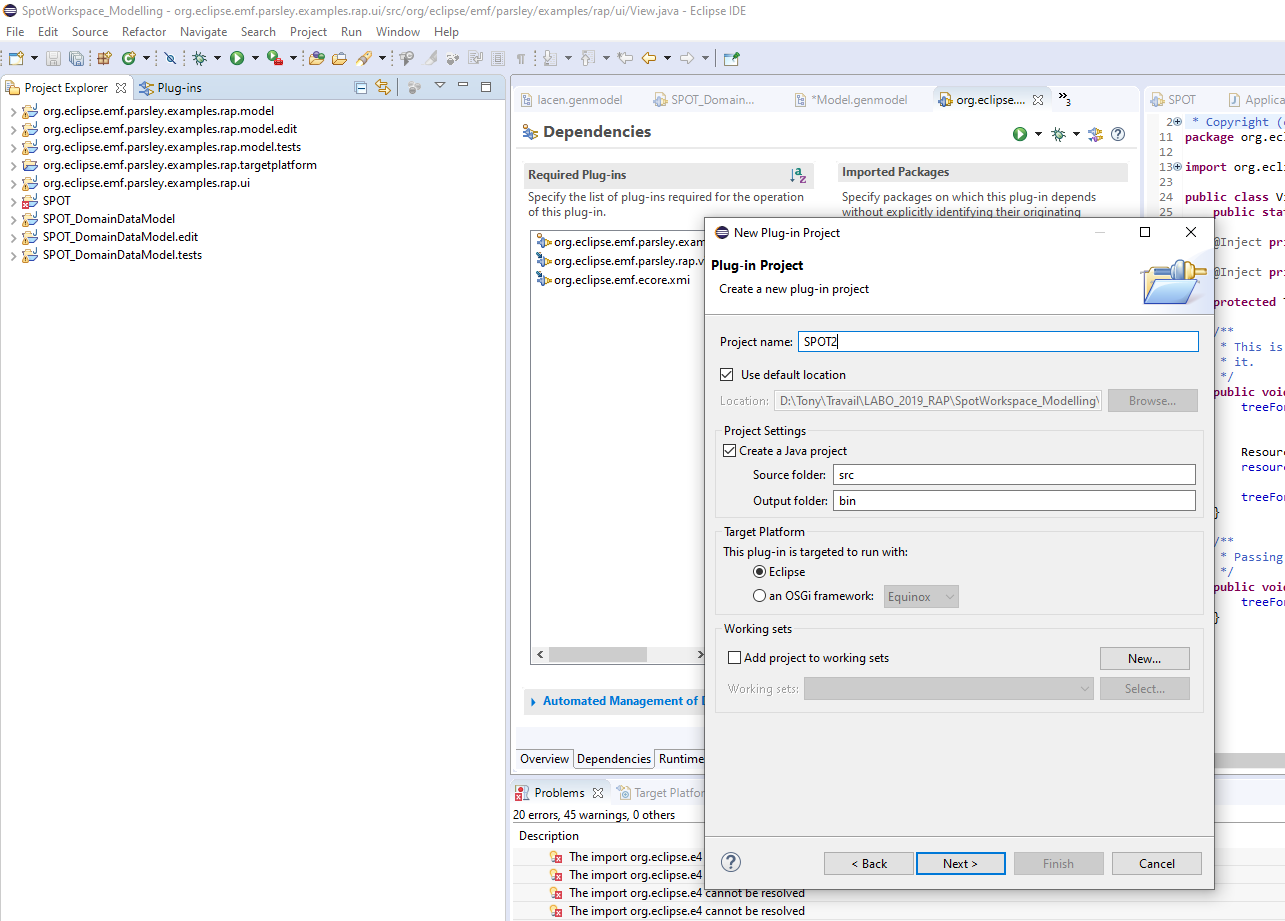Click the Debug bug icon in main toolbar

[x=199, y=58]
